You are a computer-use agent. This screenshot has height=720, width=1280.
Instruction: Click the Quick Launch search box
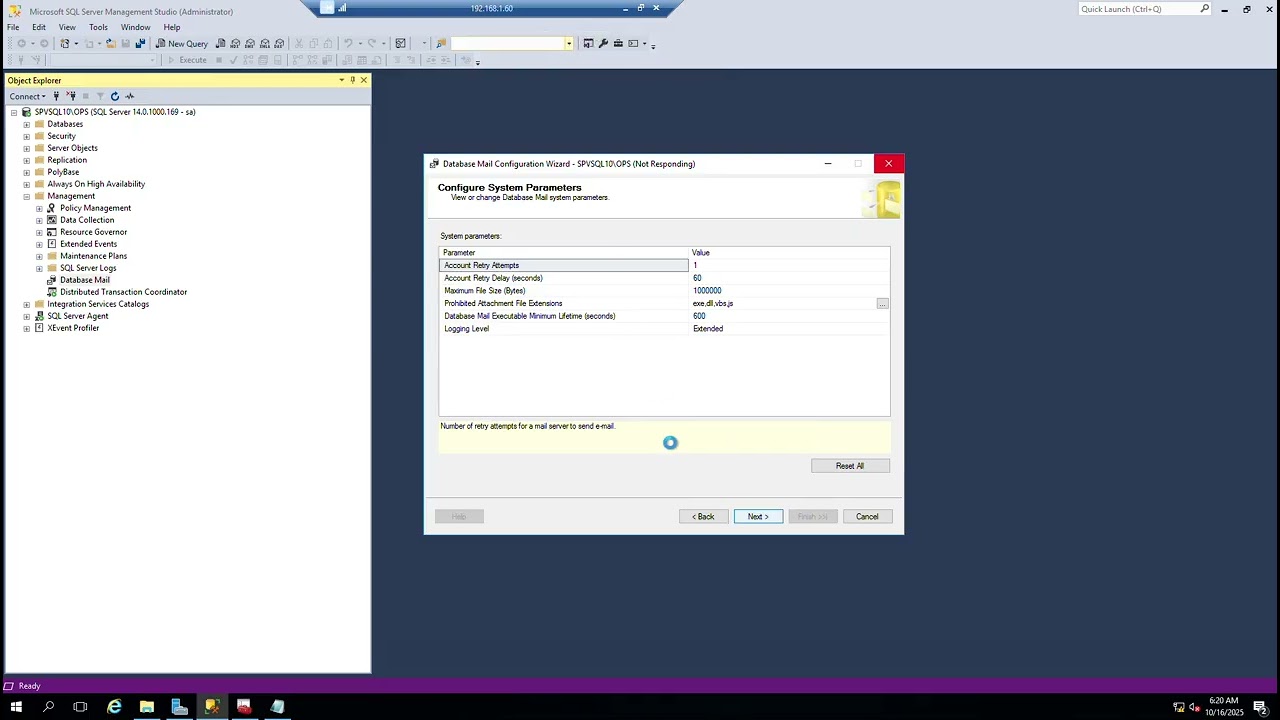point(1146,9)
